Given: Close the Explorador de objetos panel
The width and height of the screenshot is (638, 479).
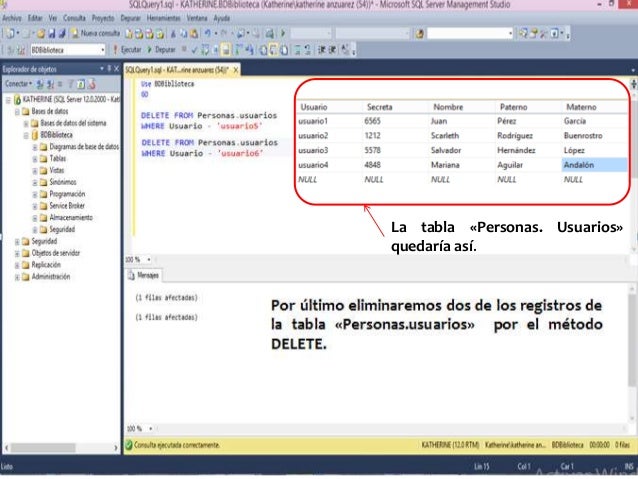Looking at the screenshot, I should pyautogui.click(x=116, y=69).
